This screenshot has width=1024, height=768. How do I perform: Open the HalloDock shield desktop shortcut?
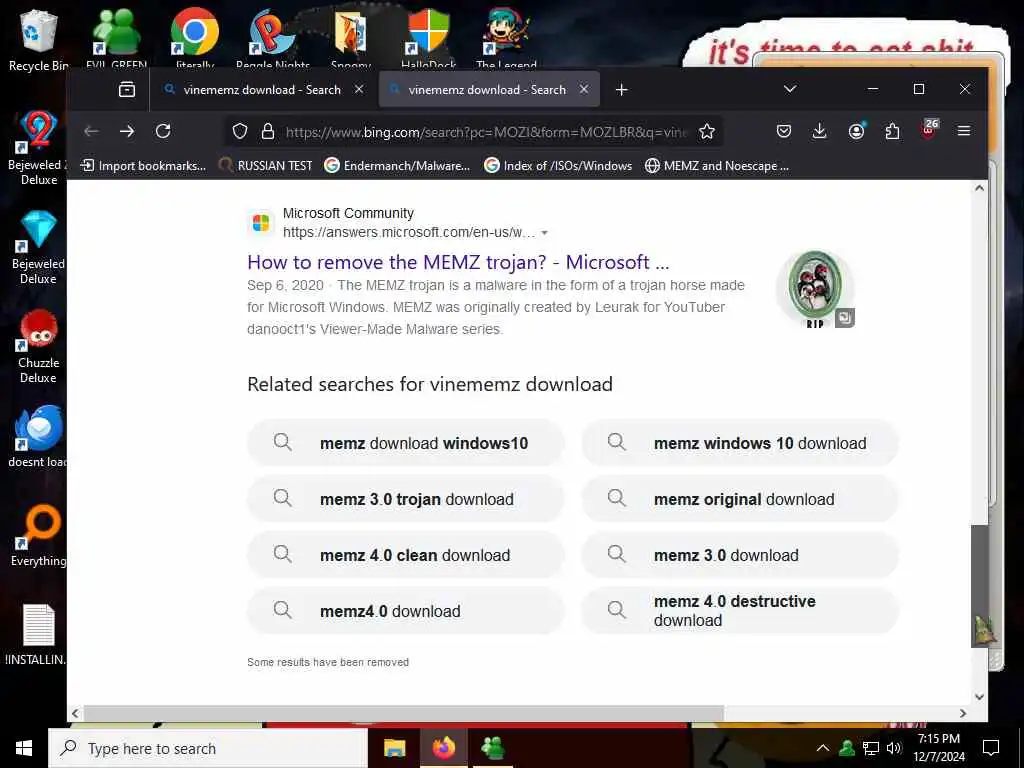click(428, 38)
